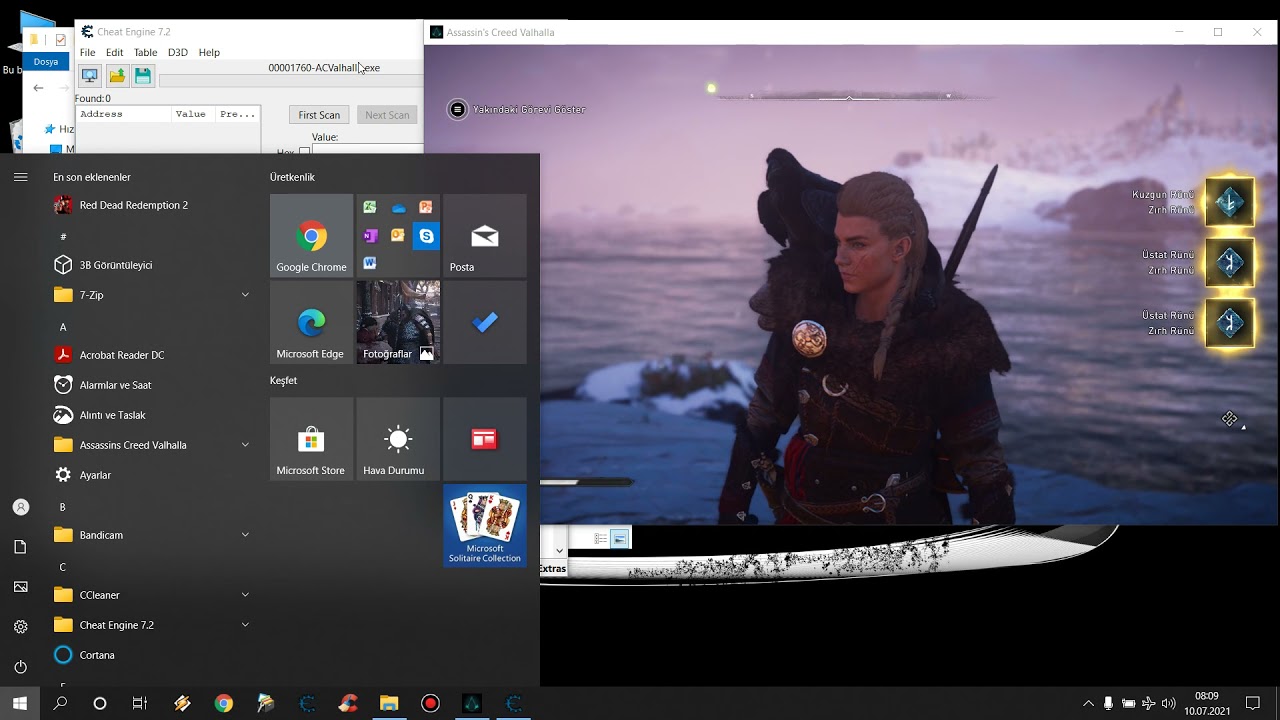
Task: Open the Microsoft Store tile
Action: [311, 439]
